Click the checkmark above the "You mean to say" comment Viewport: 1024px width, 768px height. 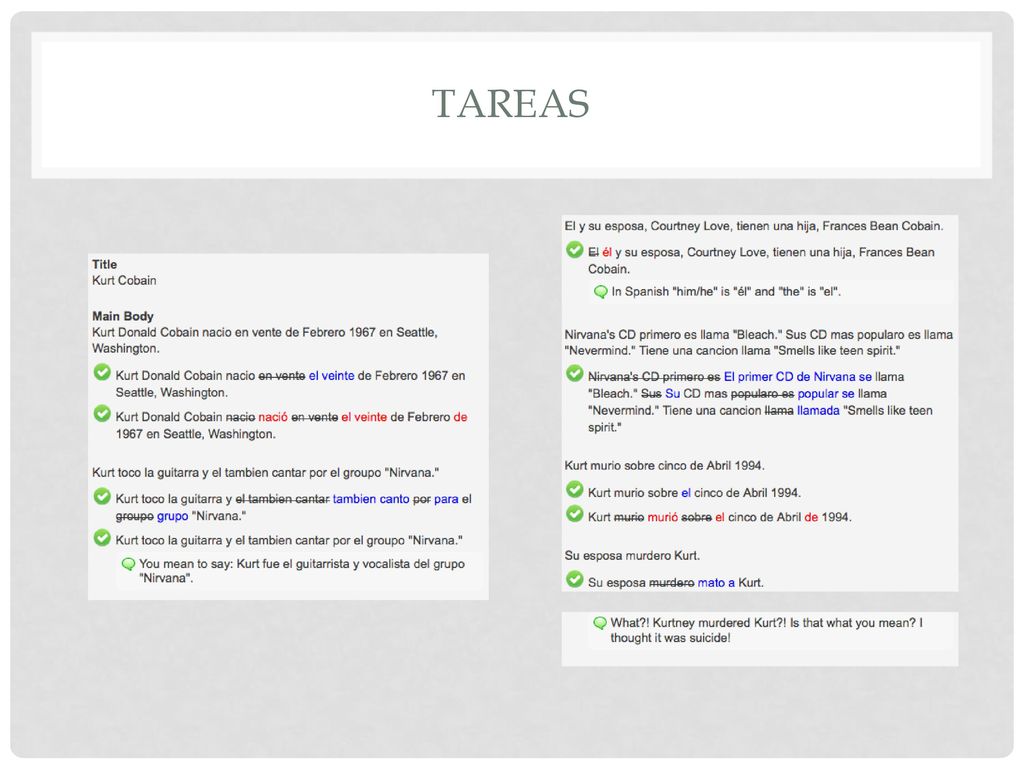(x=102, y=537)
